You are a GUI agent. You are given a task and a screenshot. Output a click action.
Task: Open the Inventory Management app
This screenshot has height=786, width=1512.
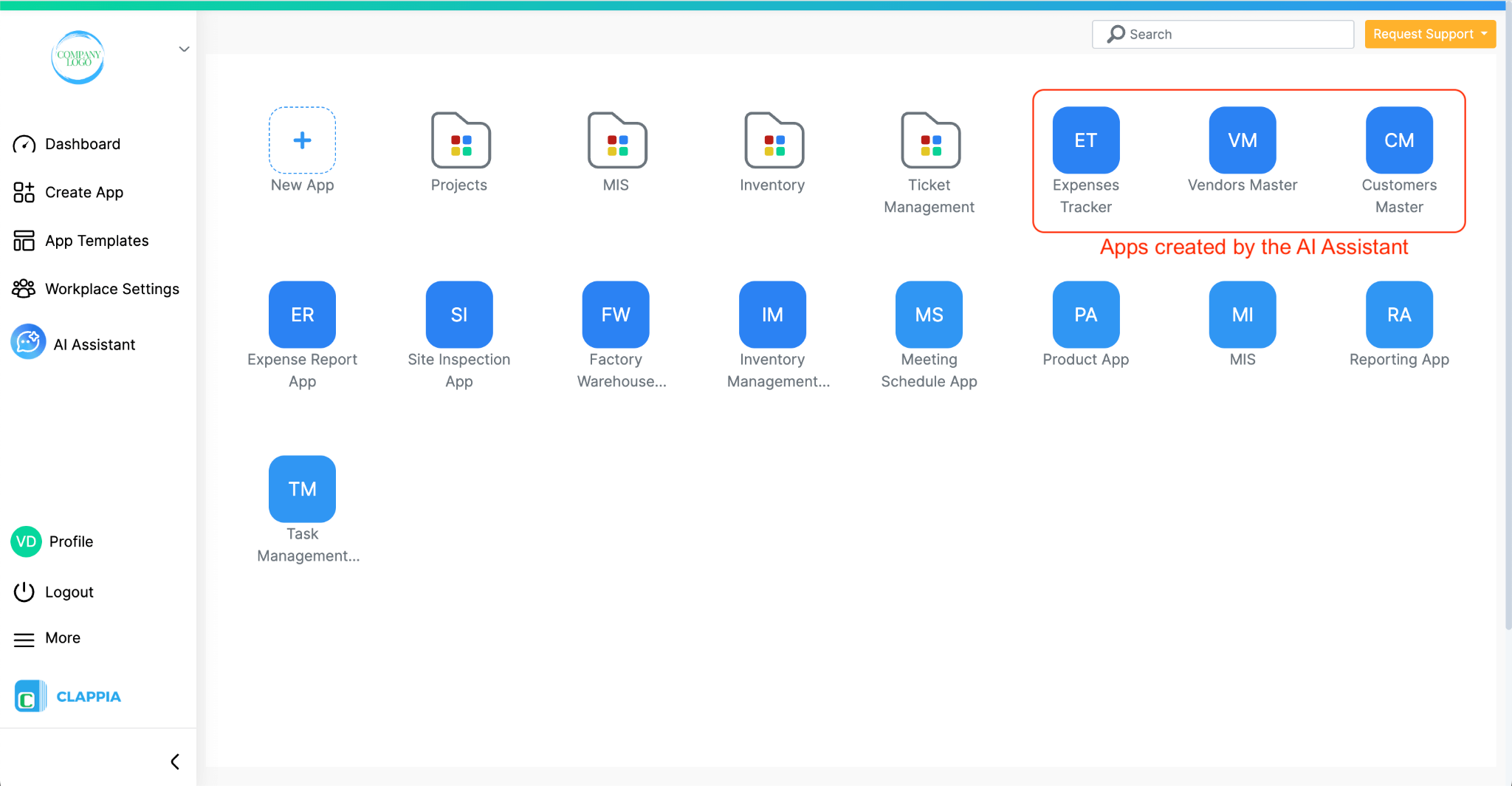click(772, 314)
